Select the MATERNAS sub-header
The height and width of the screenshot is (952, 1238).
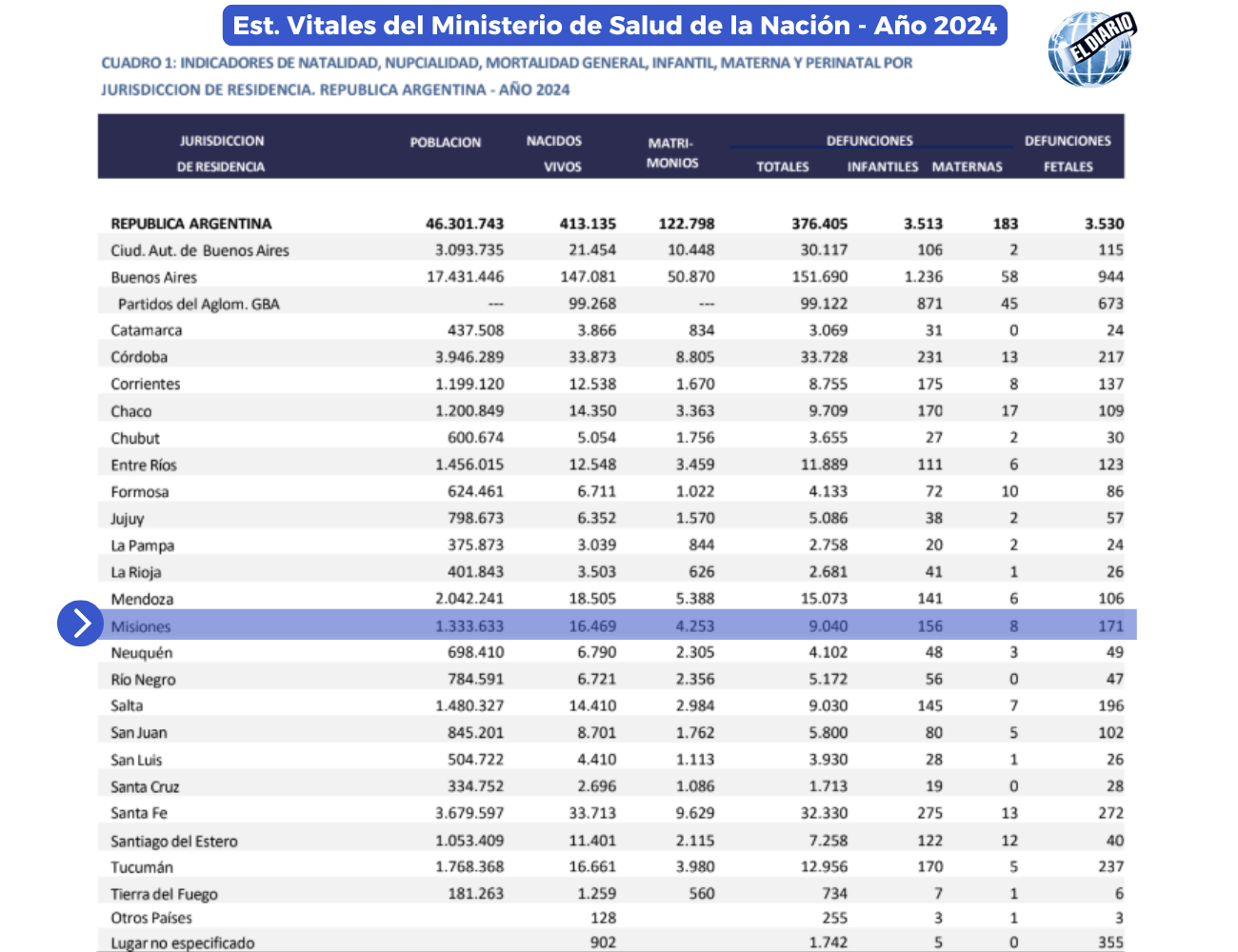[967, 167]
